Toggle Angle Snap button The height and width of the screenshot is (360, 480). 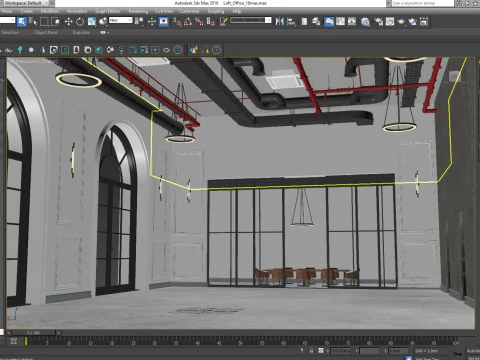point(188,22)
